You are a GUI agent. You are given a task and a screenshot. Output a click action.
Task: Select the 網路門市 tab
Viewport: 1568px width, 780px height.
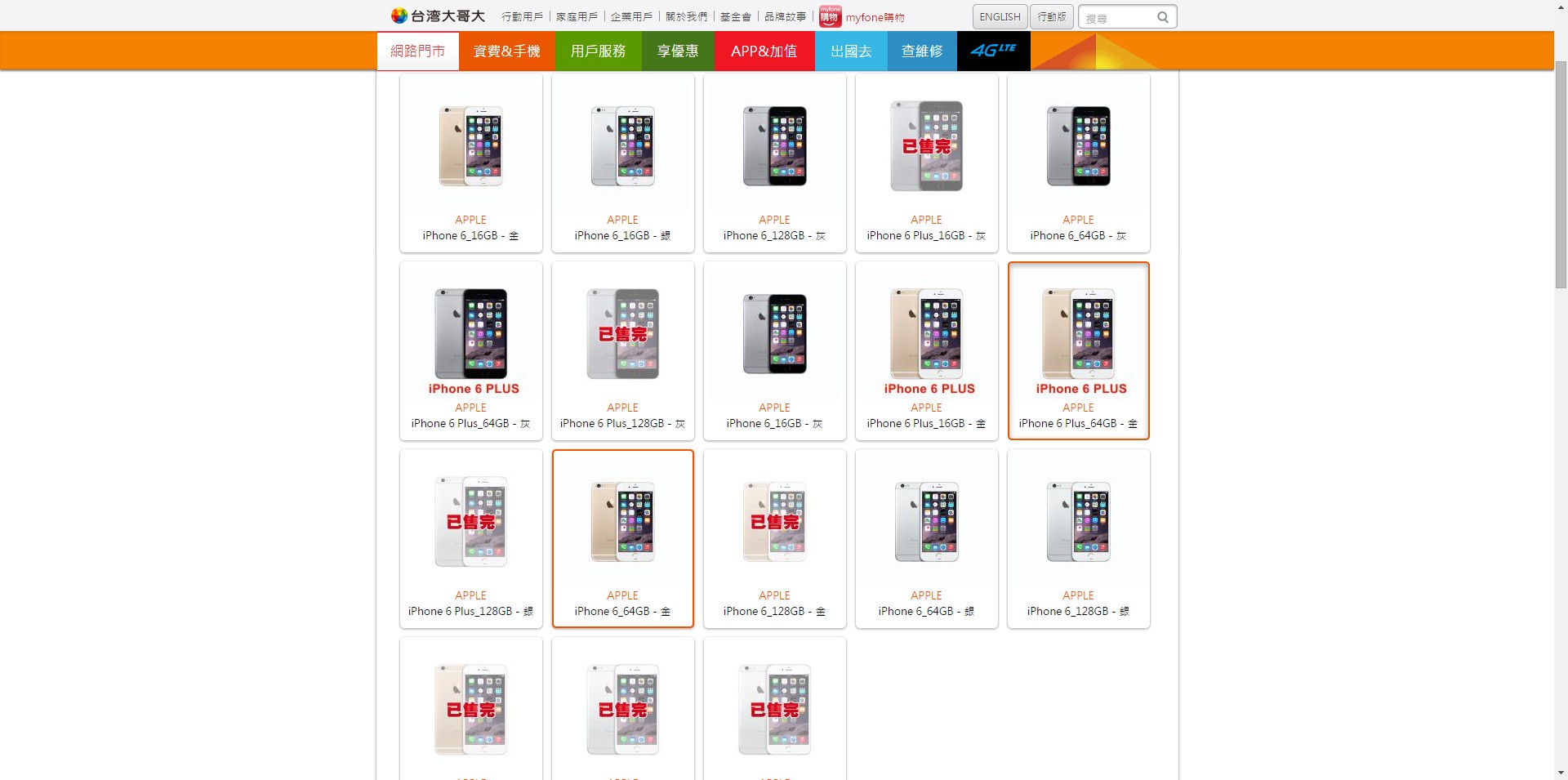click(x=418, y=51)
